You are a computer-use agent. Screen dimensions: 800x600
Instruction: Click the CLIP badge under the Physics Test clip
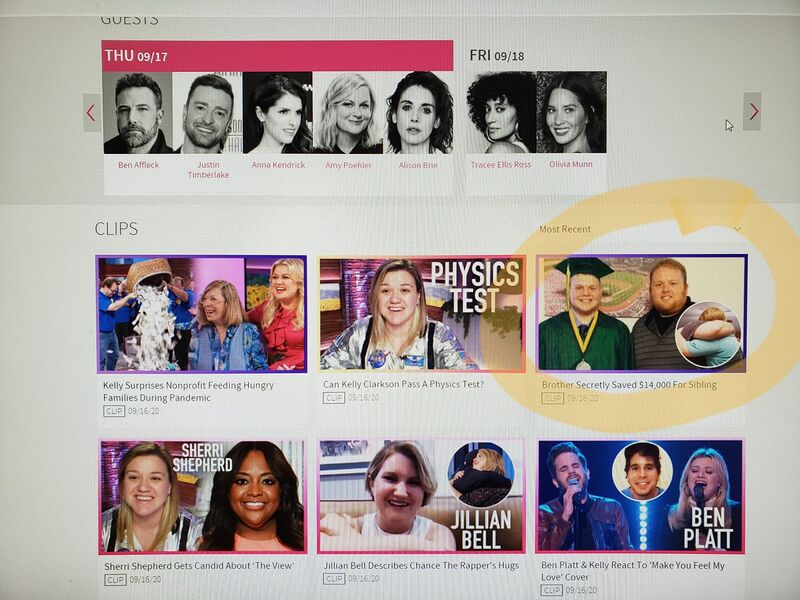[x=334, y=397]
